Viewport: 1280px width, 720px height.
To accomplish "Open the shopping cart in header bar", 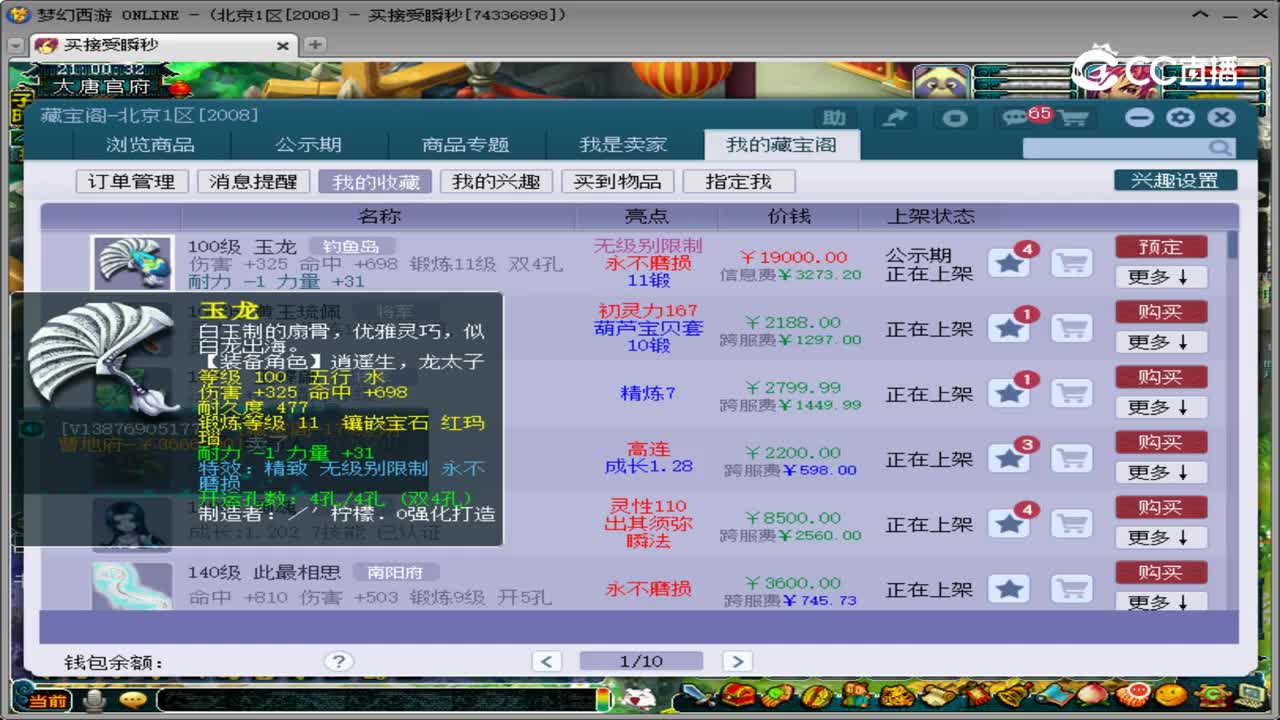I will click(x=1072, y=118).
